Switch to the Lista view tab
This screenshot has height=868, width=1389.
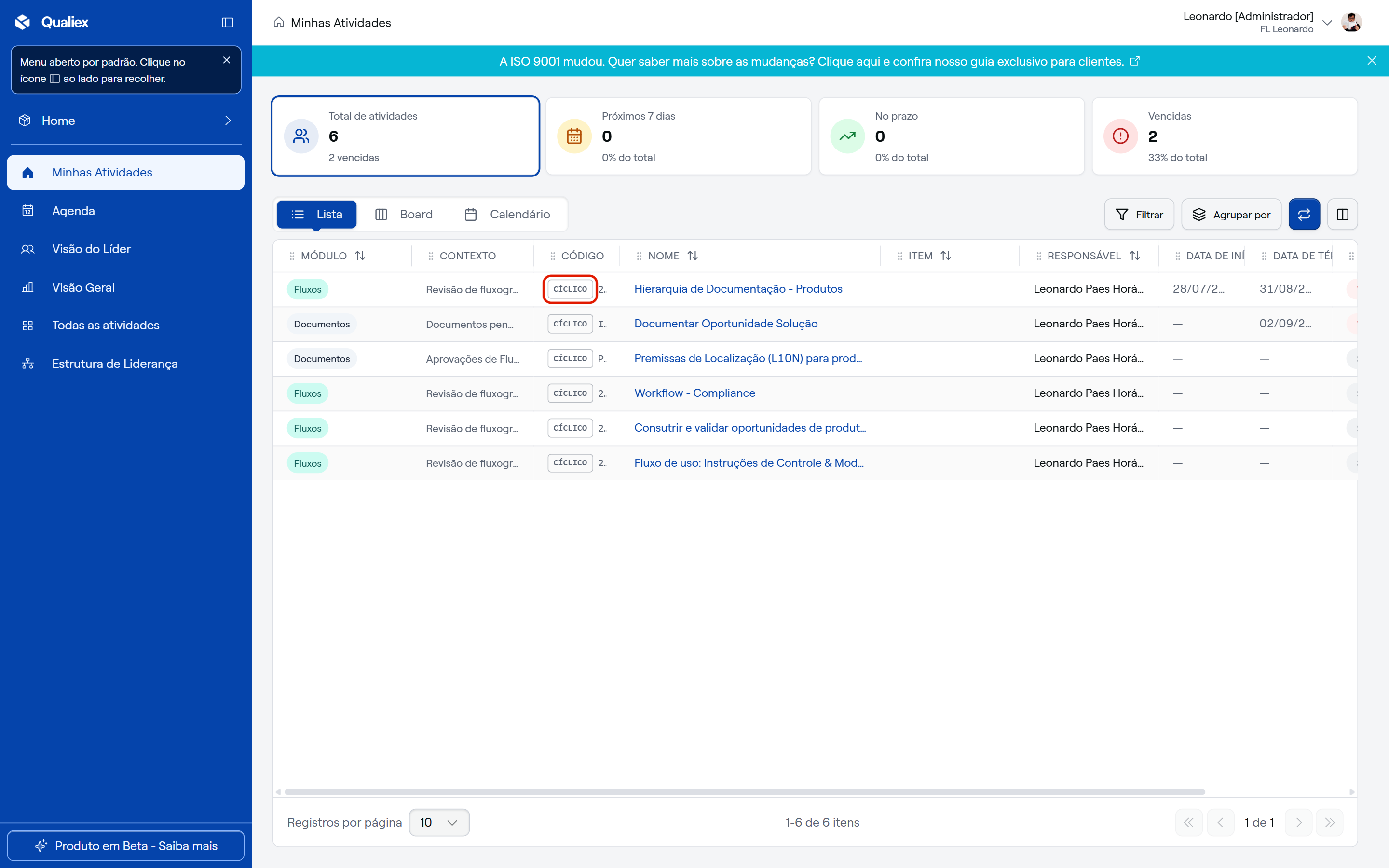point(317,214)
